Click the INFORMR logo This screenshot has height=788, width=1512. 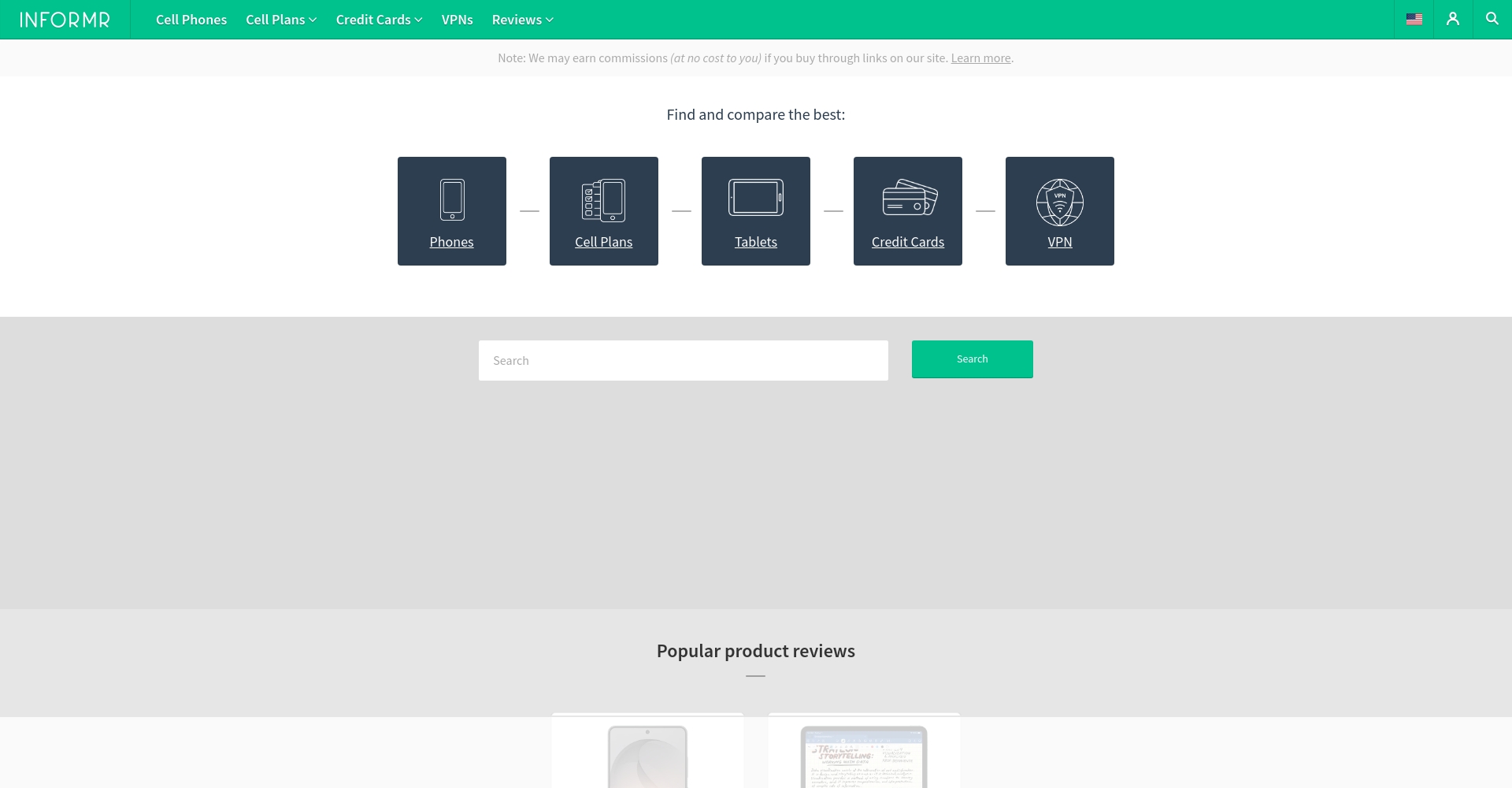[65, 20]
